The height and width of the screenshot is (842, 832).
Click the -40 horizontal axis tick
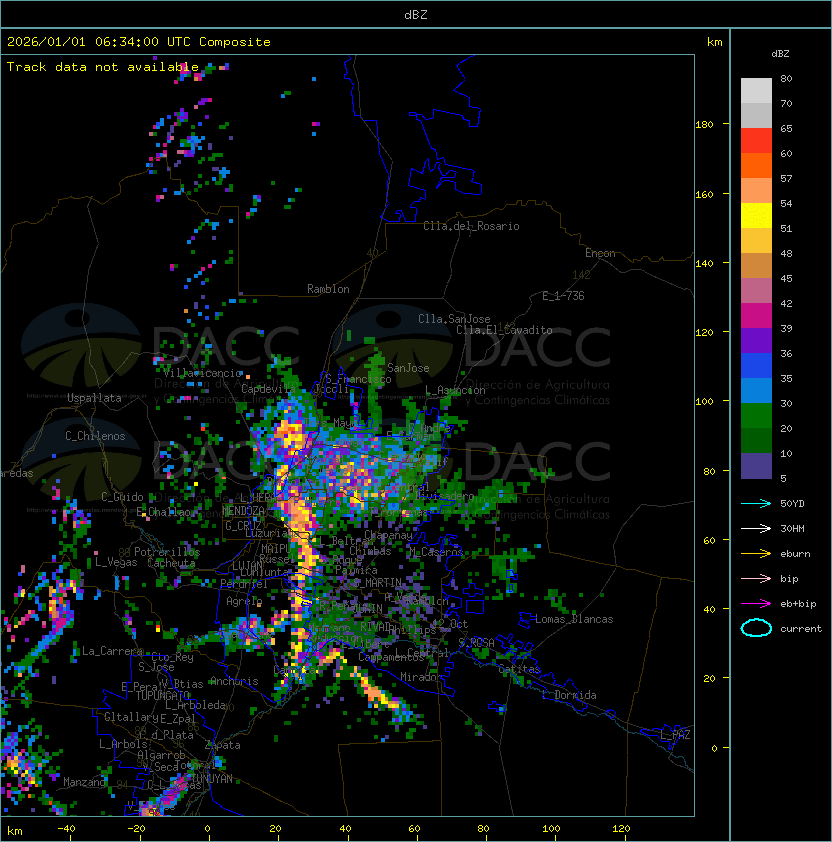tap(67, 829)
